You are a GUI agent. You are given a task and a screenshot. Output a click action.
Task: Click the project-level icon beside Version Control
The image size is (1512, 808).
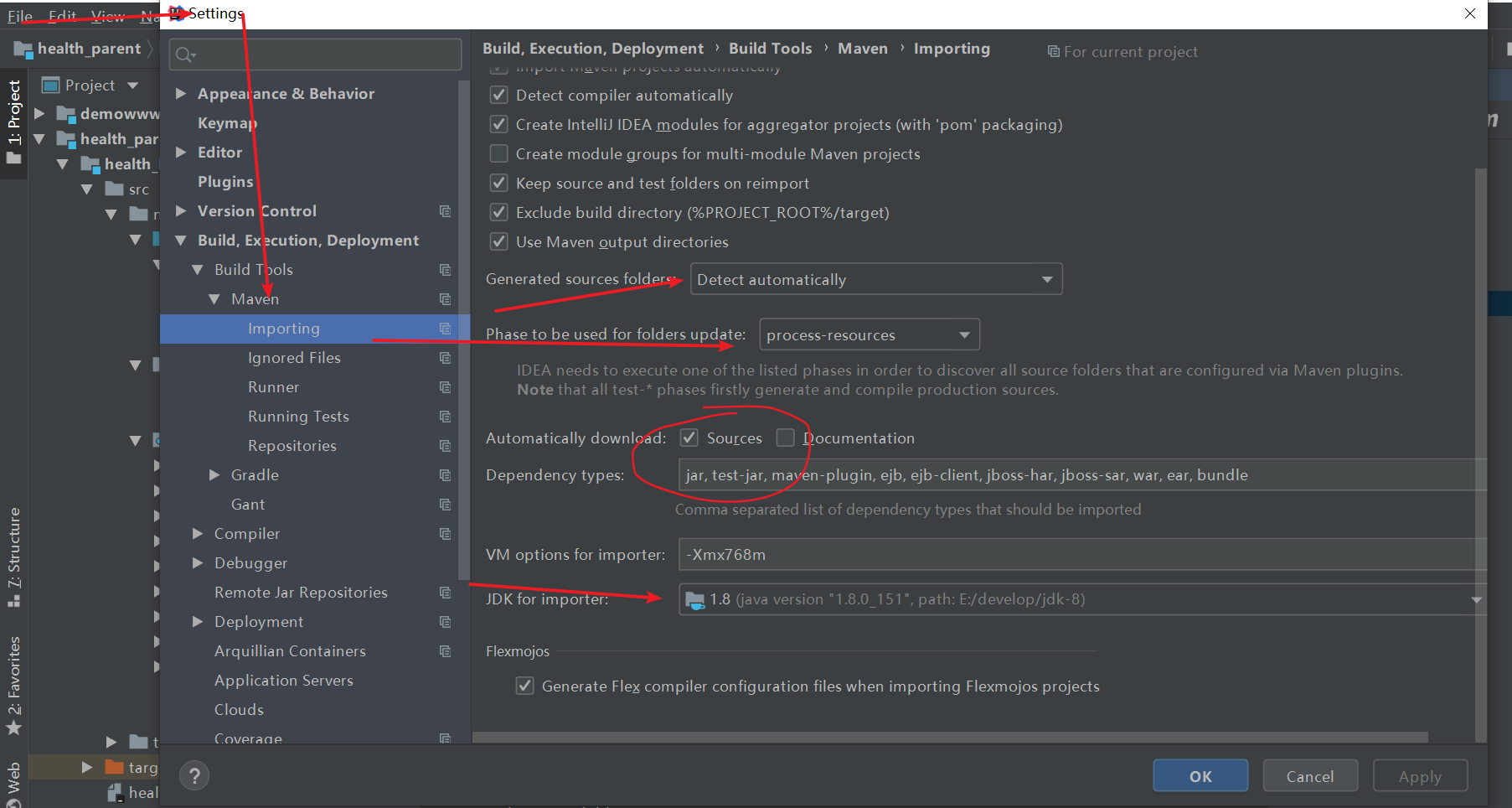pyautogui.click(x=445, y=211)
